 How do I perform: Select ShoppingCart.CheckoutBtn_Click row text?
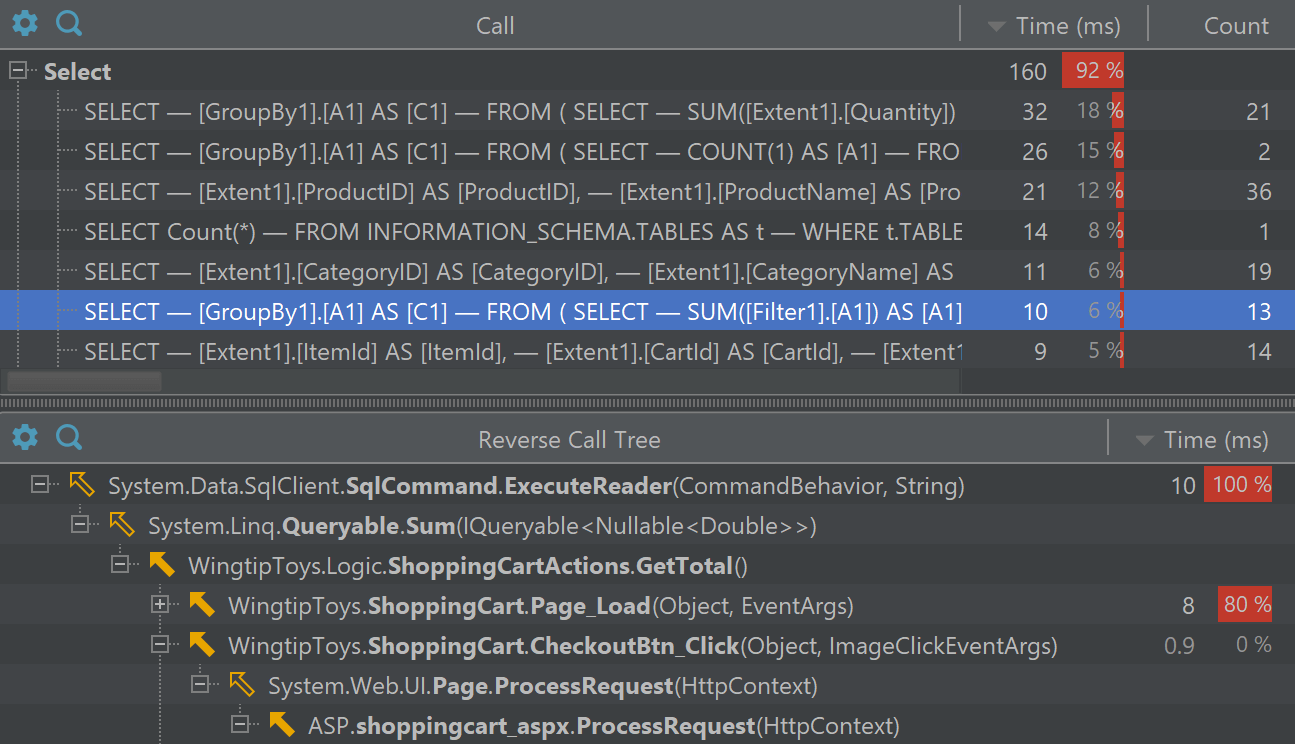(x=643, y=646)
